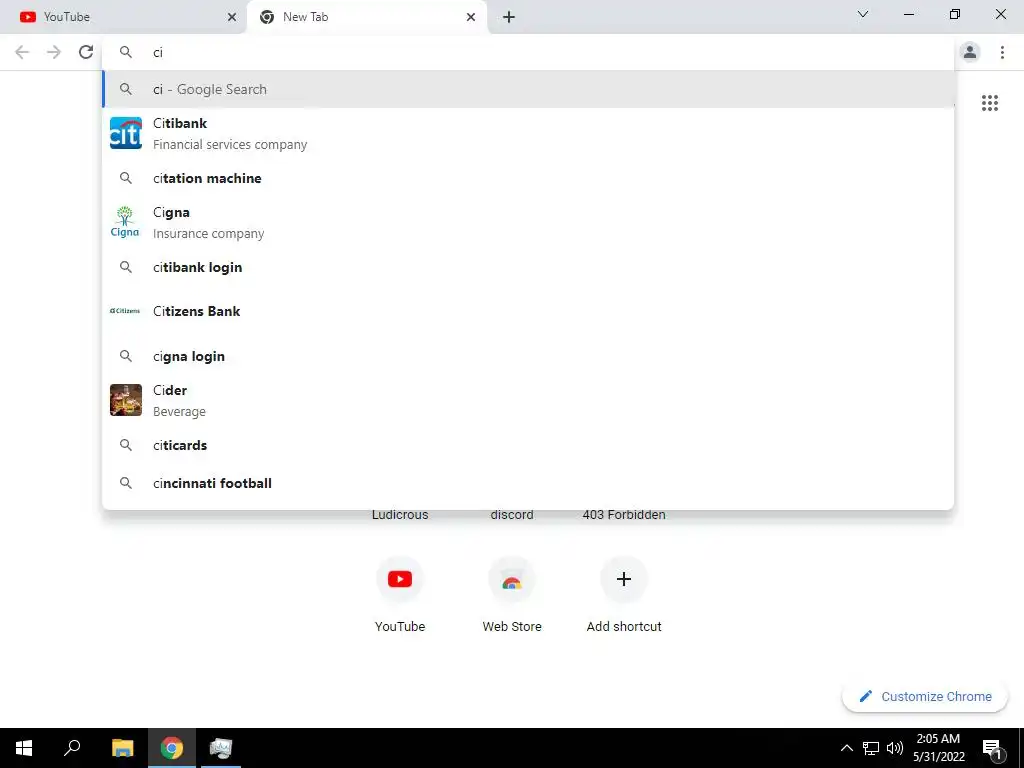This screenshot has height=768, width=1024.
Task: Select the New Tab tab
Action: click(367, 17)
